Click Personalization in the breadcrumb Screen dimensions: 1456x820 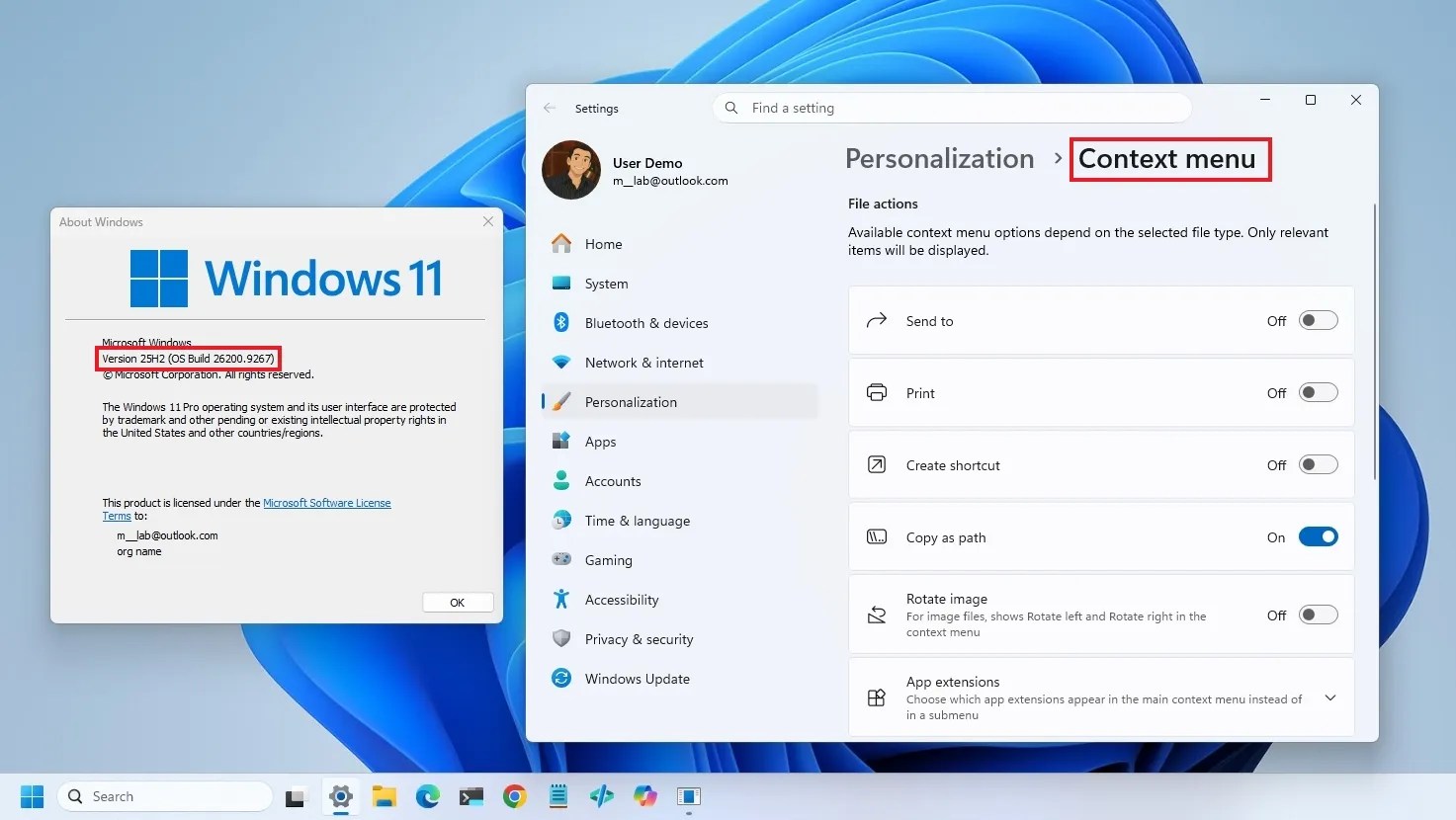click(940, 159)
